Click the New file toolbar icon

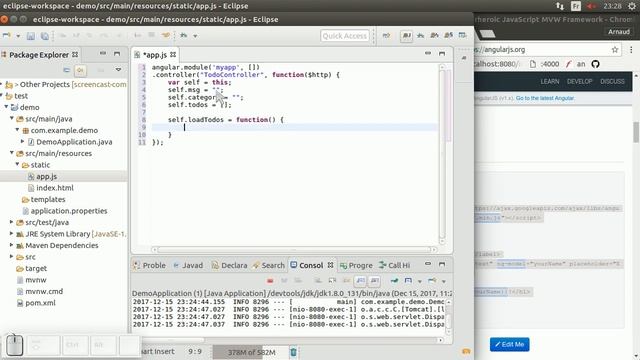click(x=7, y=36)
